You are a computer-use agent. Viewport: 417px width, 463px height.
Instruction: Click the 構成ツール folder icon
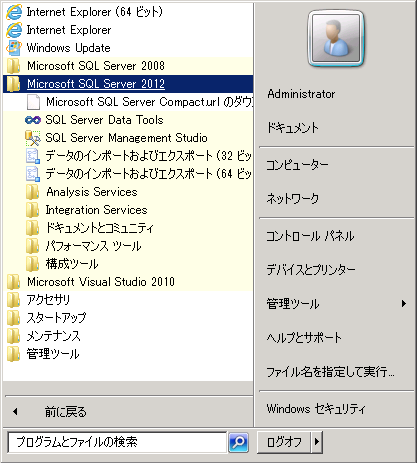tap(33, 264)
